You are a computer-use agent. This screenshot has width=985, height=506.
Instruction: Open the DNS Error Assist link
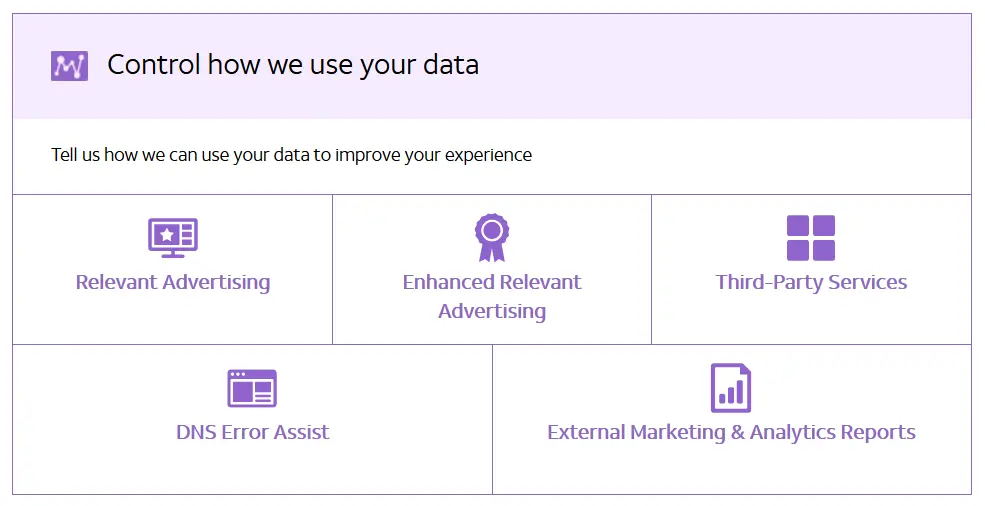[x=252, y=432]
